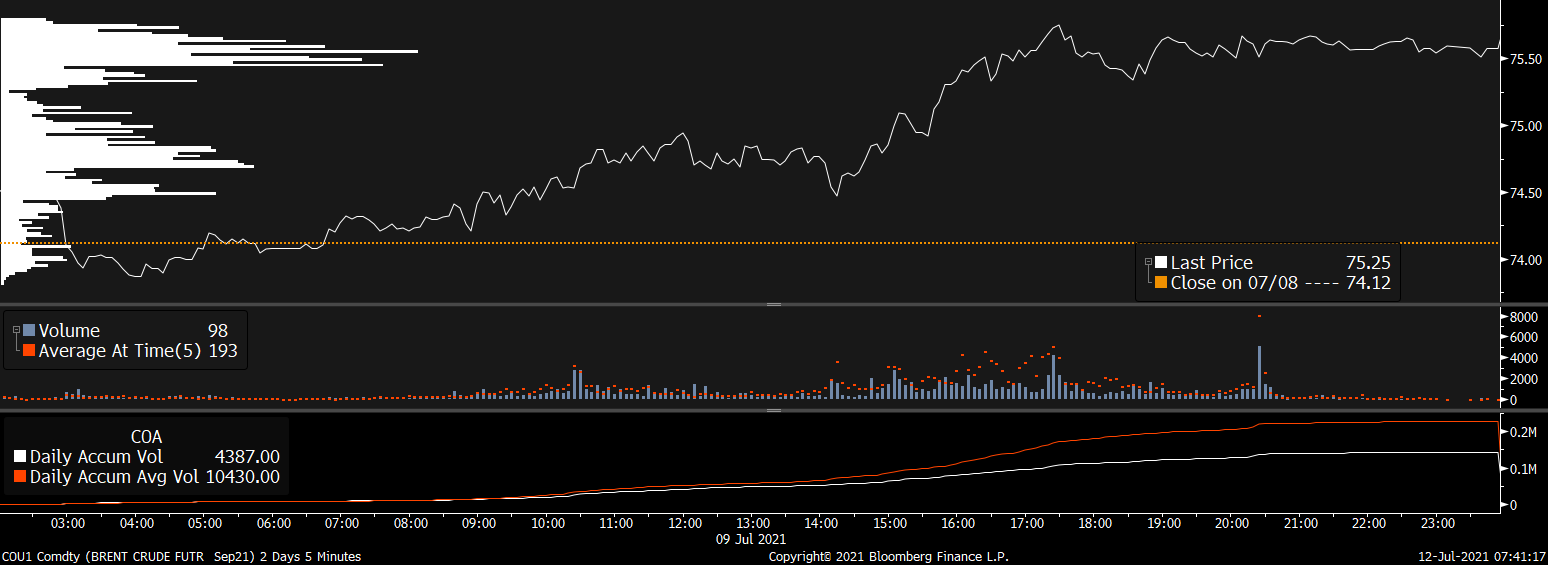Click the red Average At Time swatch
This screenshot has width=1548, height=565.
coord(29,351)
